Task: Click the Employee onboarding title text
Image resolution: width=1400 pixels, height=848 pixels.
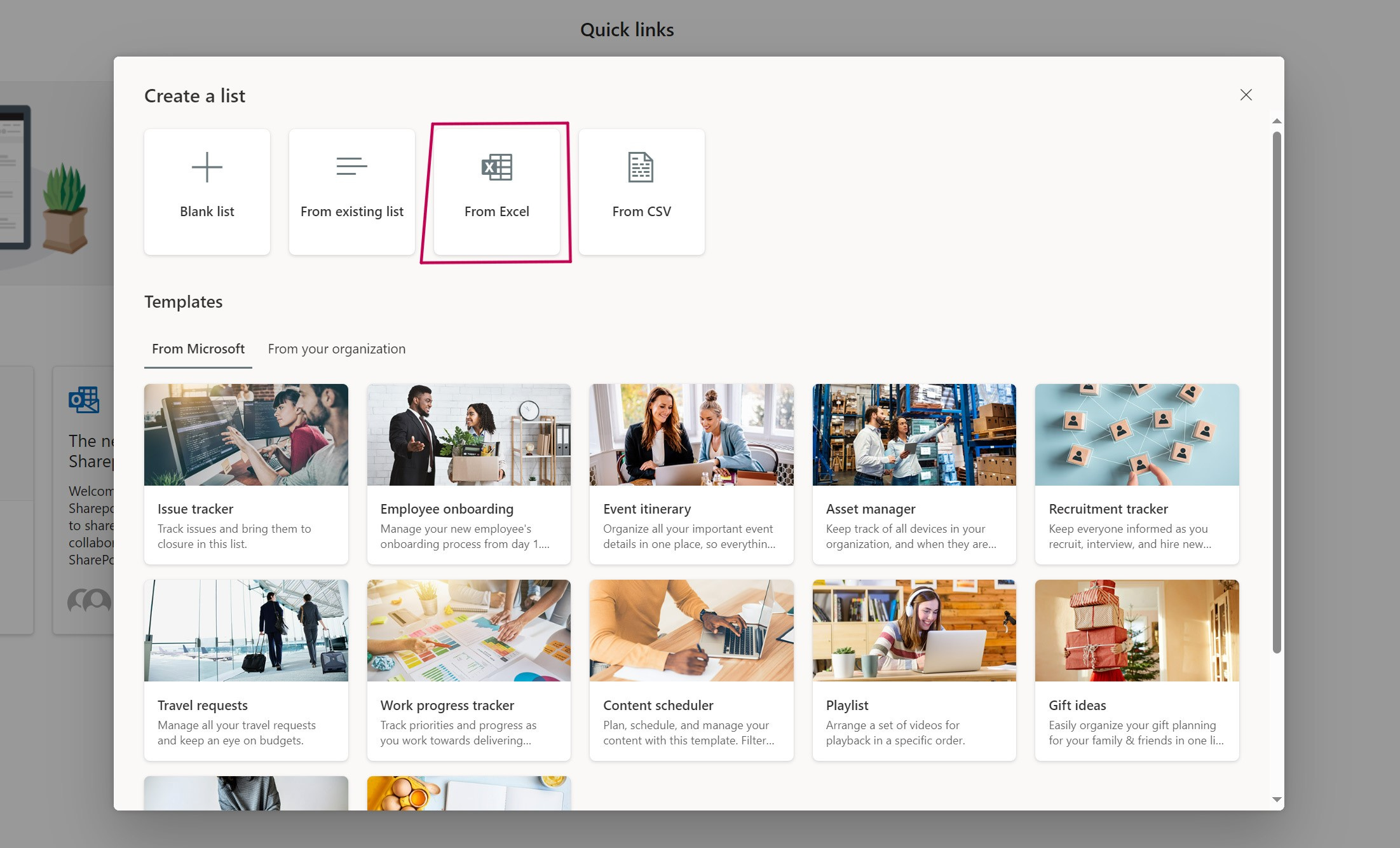Action: 447,509
